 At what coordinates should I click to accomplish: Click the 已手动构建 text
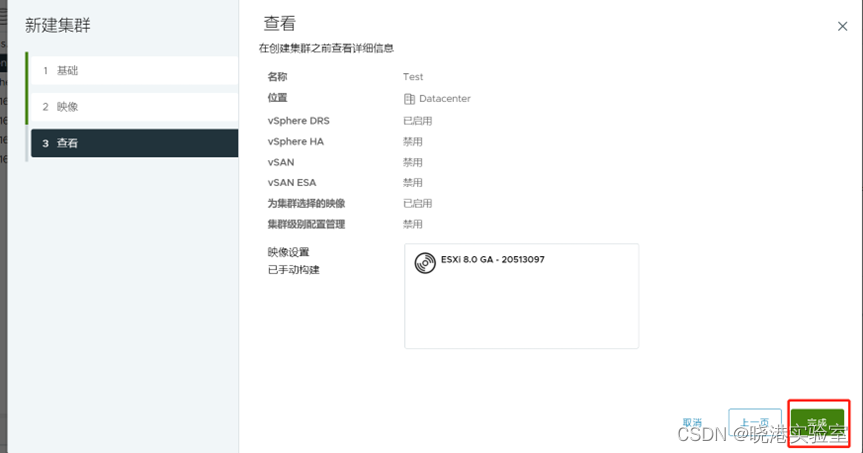coord(293,270)
